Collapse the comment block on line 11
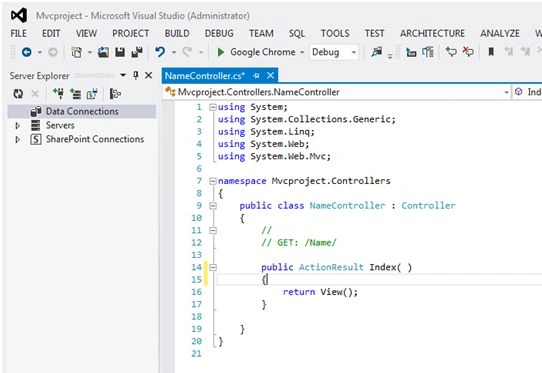The image size is (542, 373). (213, 230)
